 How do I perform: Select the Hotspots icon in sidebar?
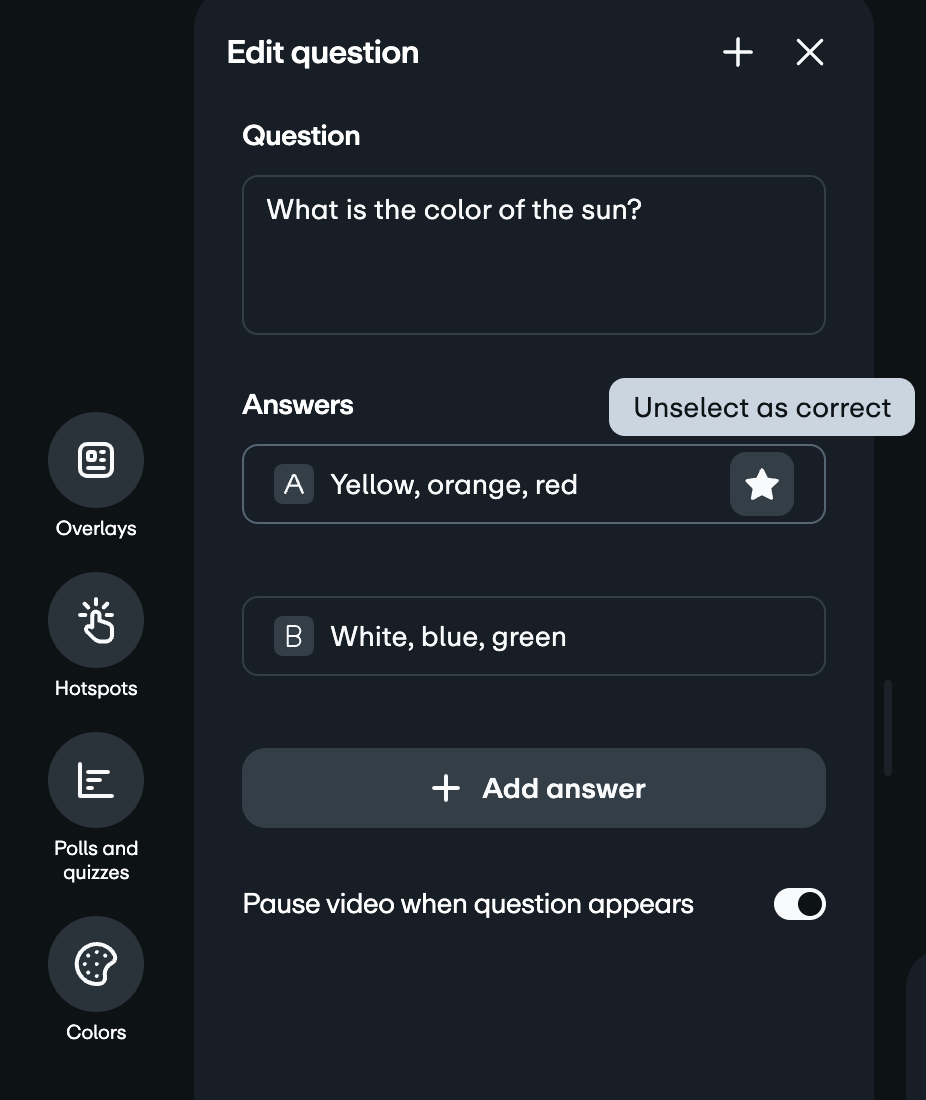click(96, 620)
